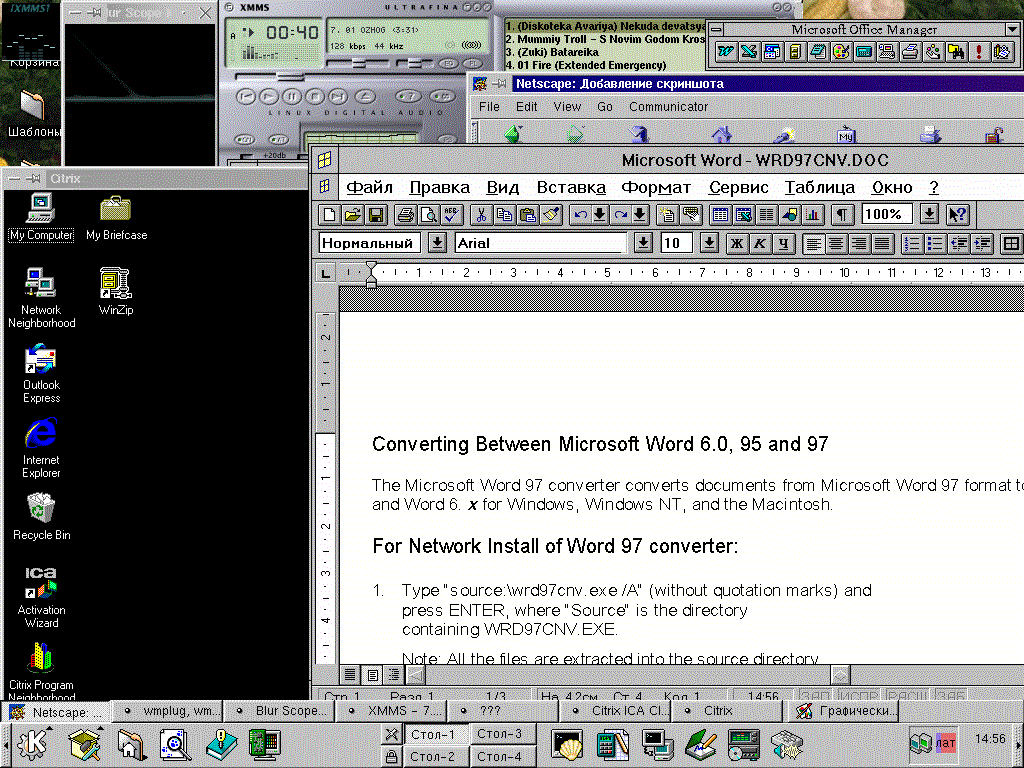Save the document using the floppy icon

[376, 214]
